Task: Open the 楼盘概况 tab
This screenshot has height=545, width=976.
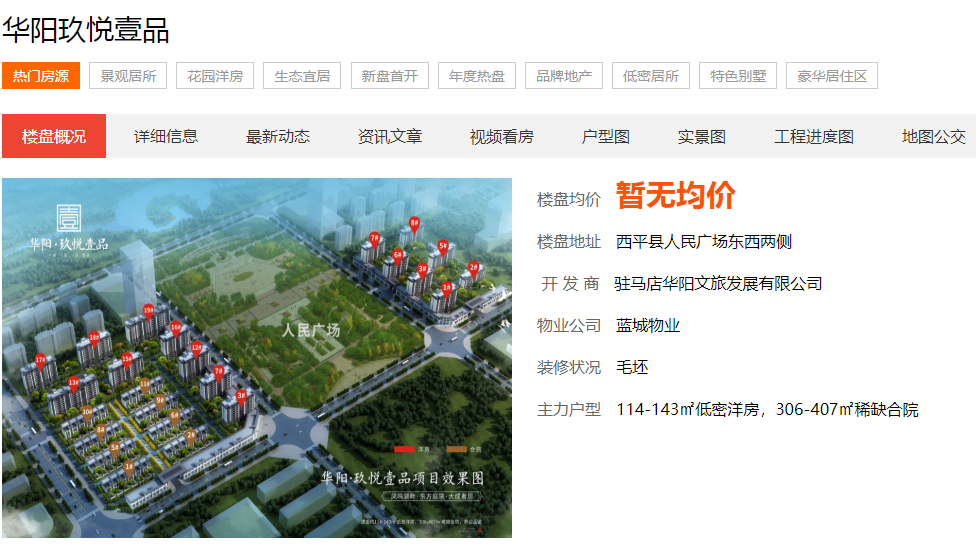Action: (54, 136)
